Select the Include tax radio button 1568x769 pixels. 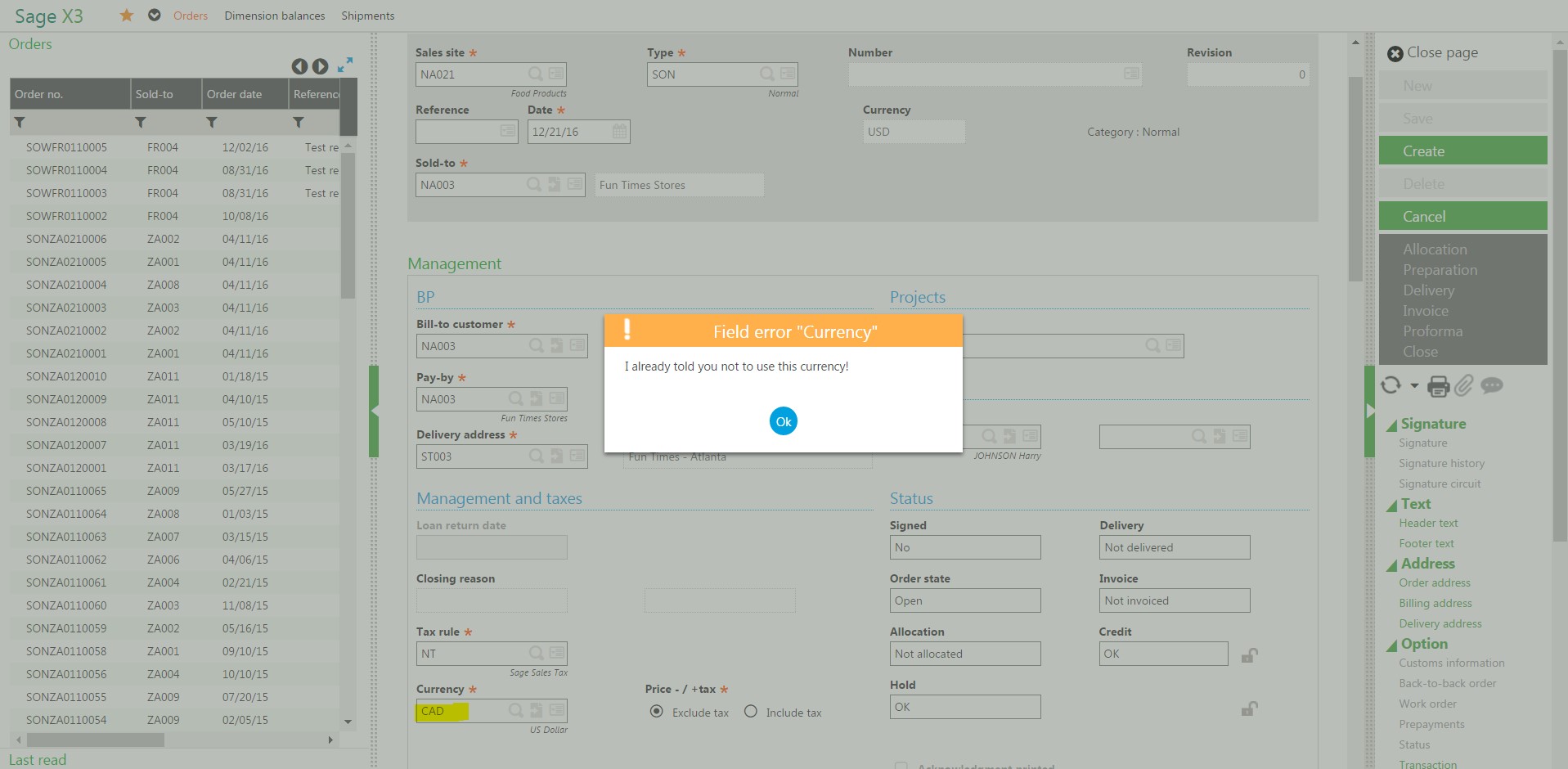click(x=750, y=712)
